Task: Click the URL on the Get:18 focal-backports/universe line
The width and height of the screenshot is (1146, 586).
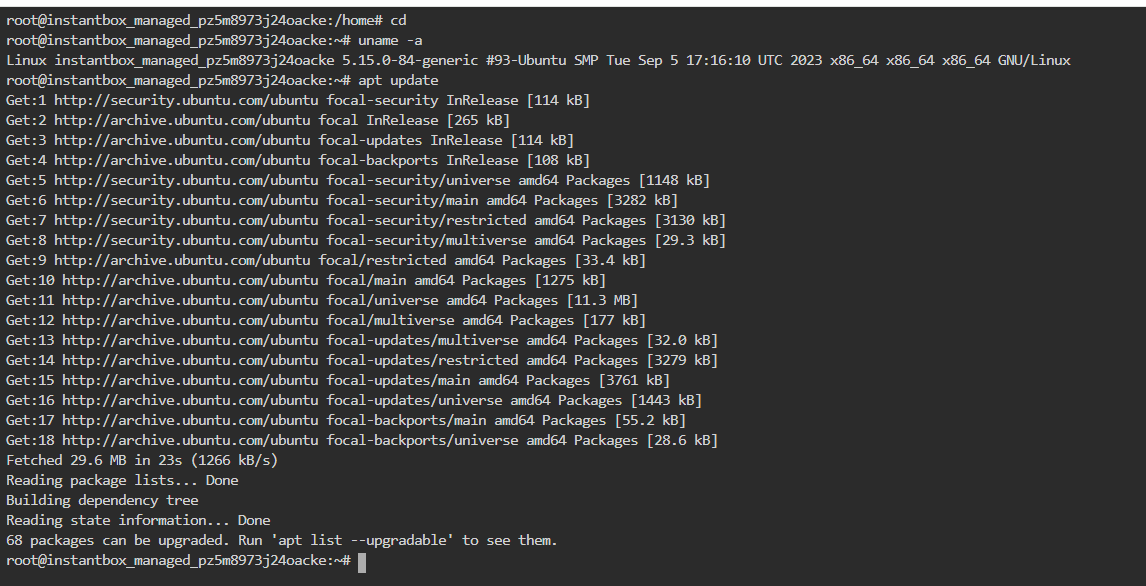Action: click(190, 440)
